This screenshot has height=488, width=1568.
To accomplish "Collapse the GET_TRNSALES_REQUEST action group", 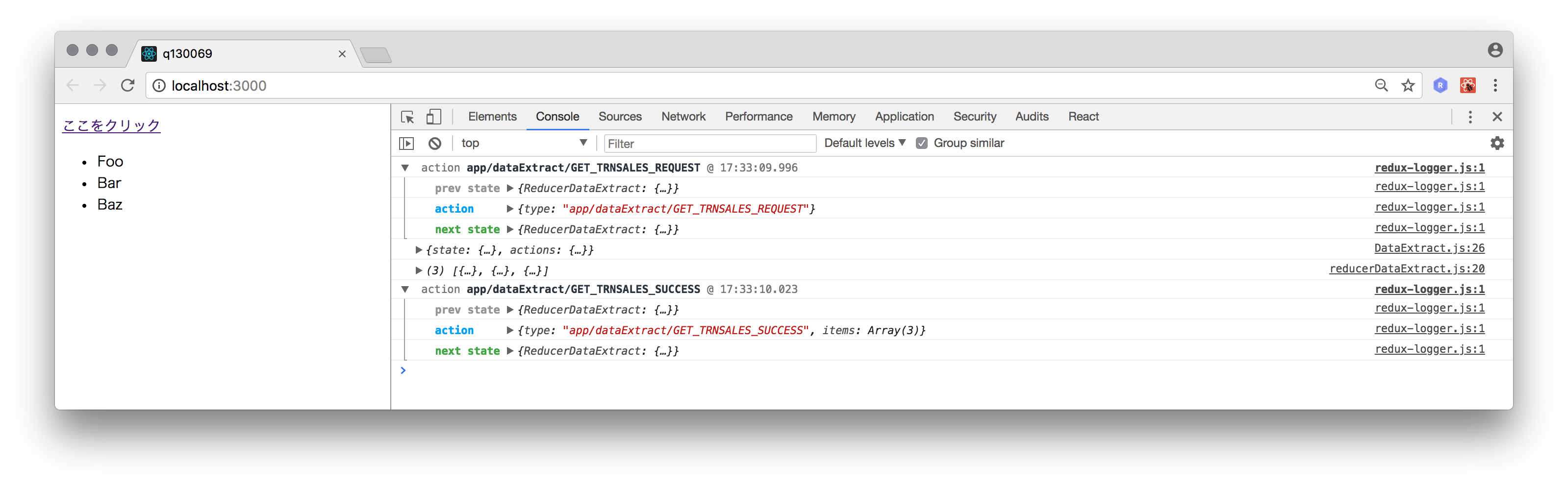I will tap(405, 168).
